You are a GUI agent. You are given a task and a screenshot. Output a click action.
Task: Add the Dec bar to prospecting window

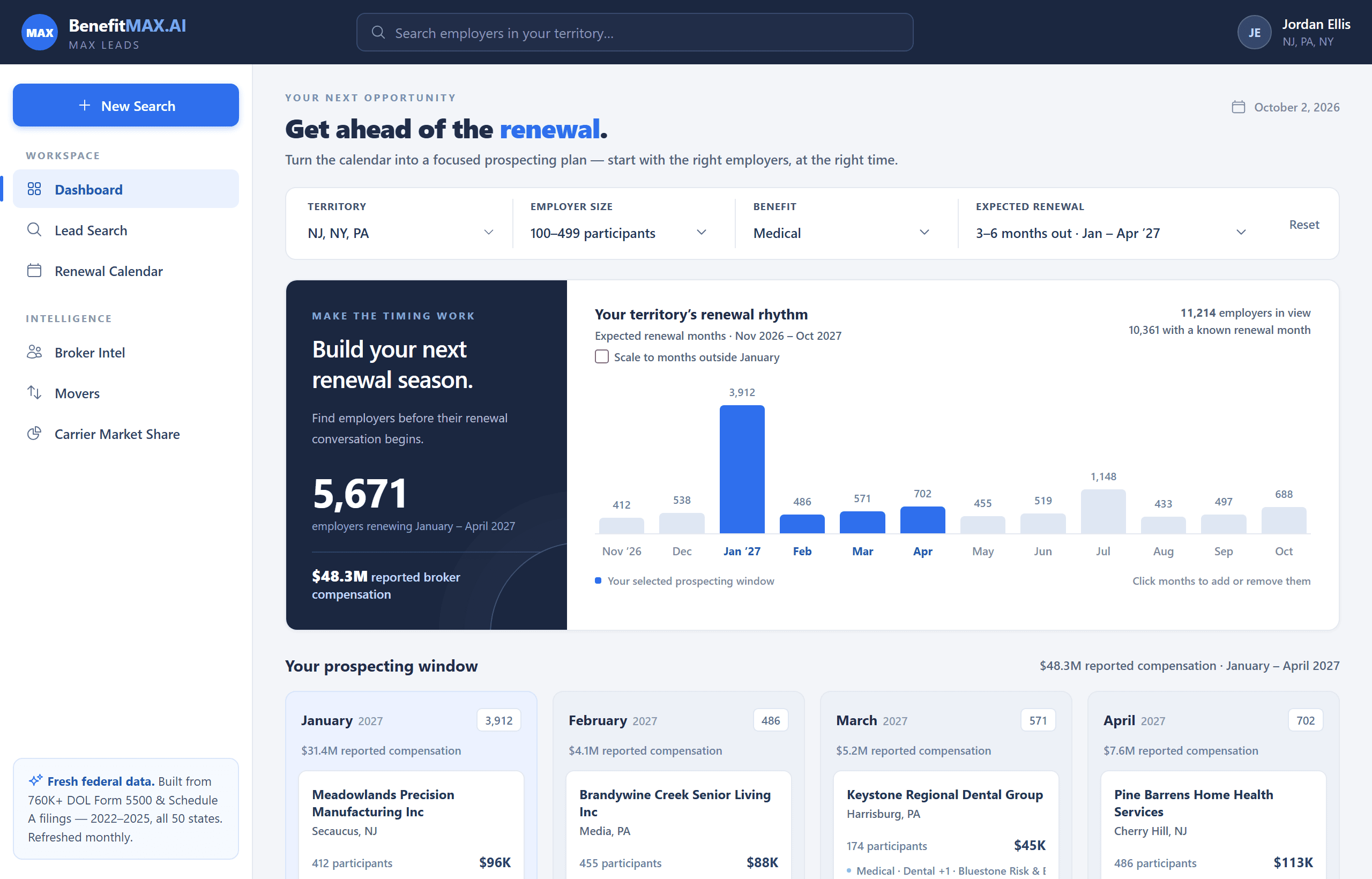[x=681, y=524]
